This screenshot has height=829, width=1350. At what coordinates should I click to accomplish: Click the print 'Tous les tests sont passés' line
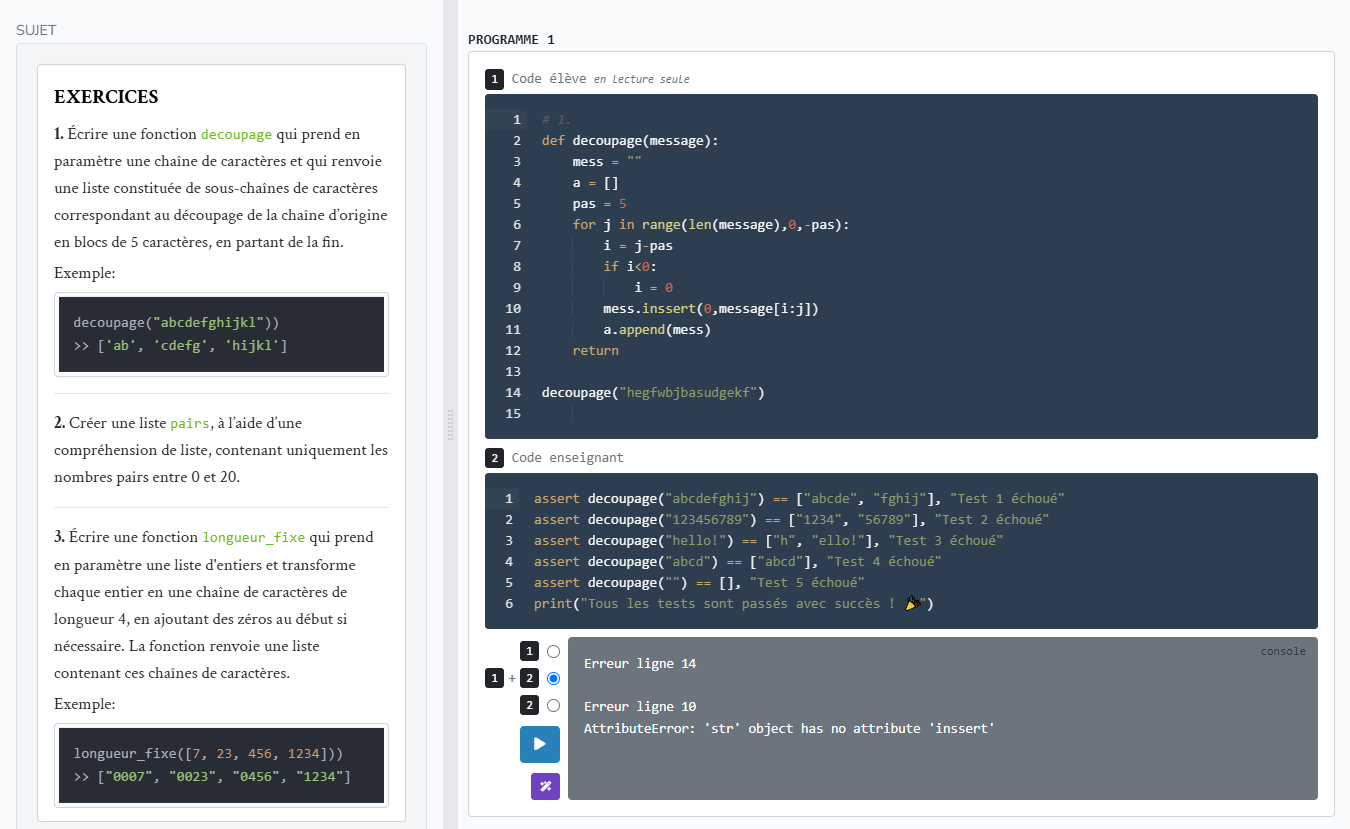pyautogui.click(x=734, y=604)
